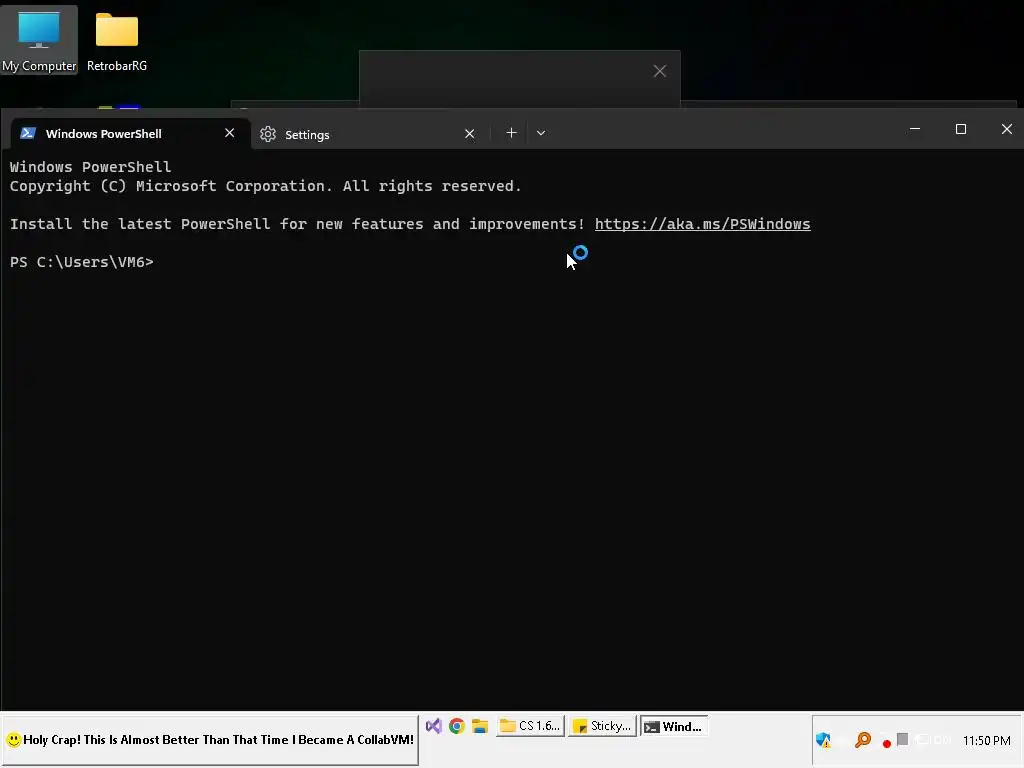The image size is (1024, 768).
Task: Switch to the CS 1.6 taskbar window
Action: 530,726
